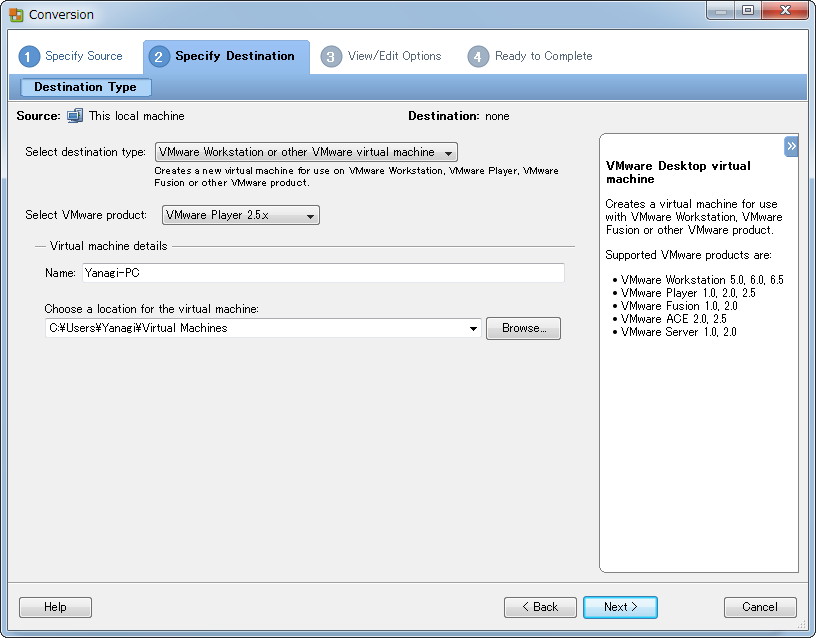Collapse the VMware Desktop info panel chevron

click(791, 146)
